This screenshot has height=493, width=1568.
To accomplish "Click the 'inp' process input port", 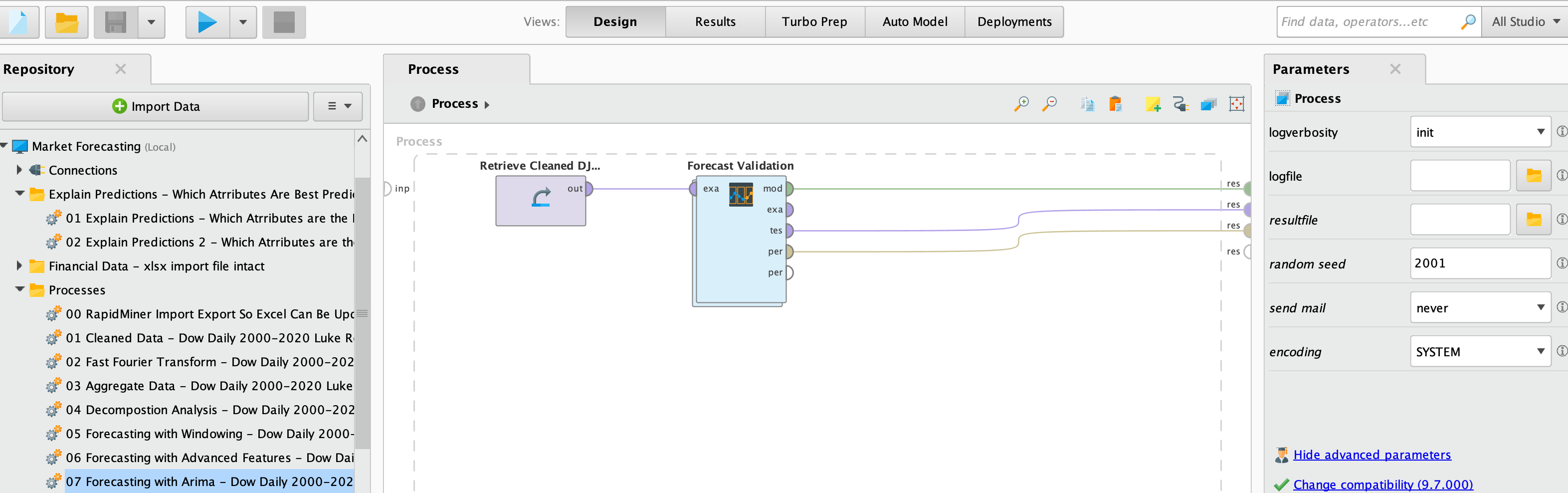I will pos(387,189).
